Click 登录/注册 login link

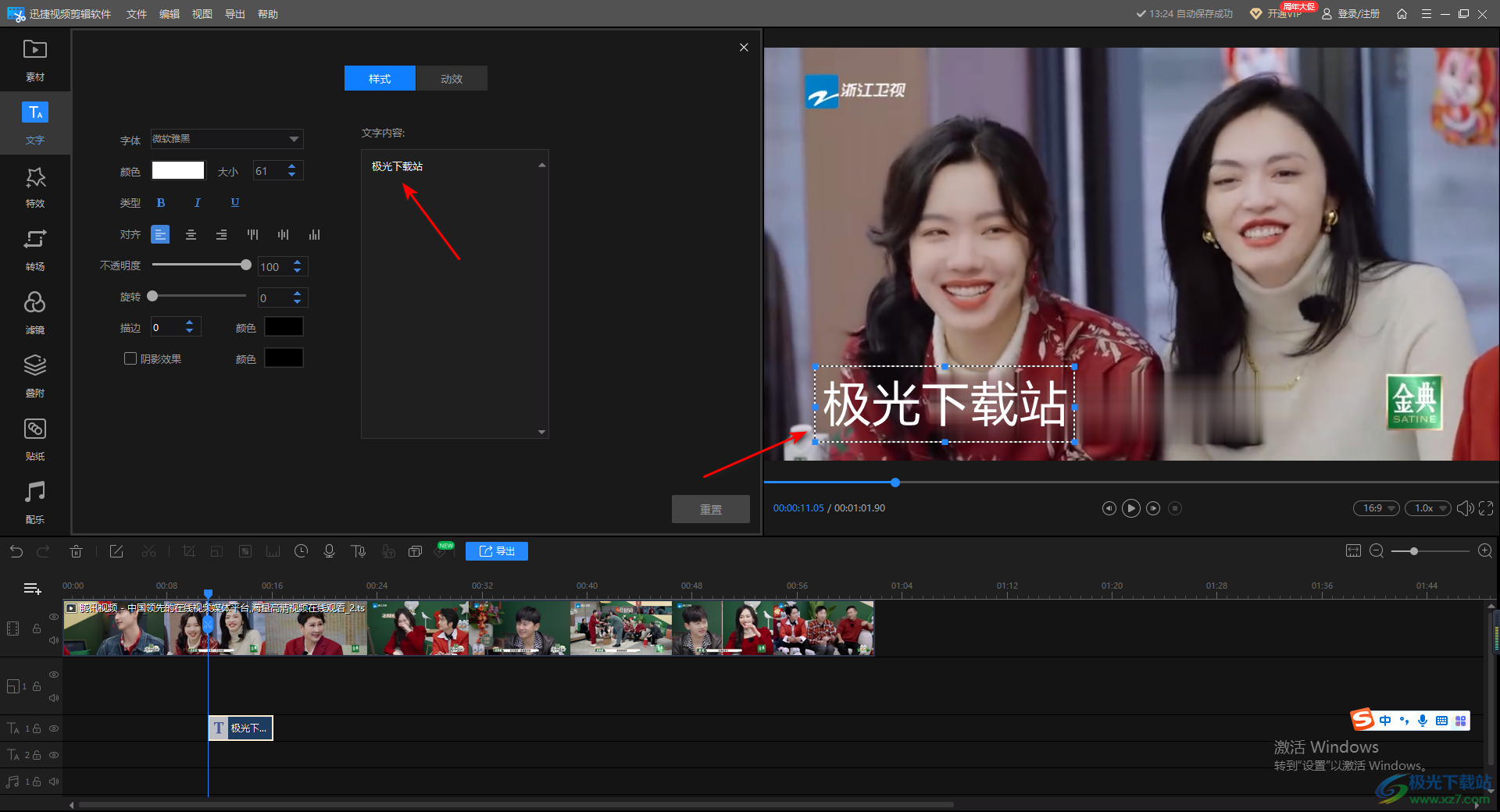pos(1351,14)
